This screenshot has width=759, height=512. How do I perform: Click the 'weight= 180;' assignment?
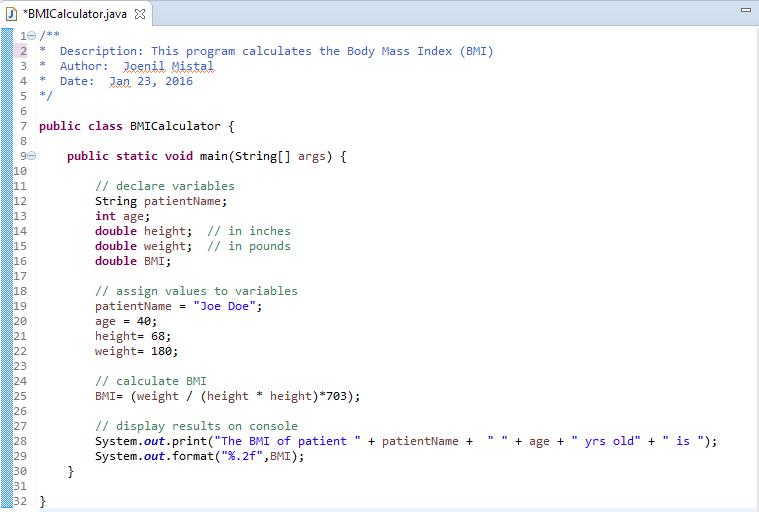[137, 351]
